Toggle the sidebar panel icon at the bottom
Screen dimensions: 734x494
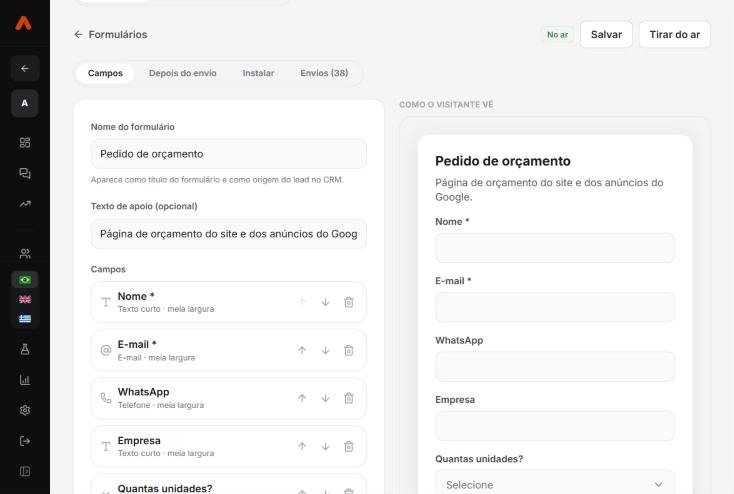25,471
